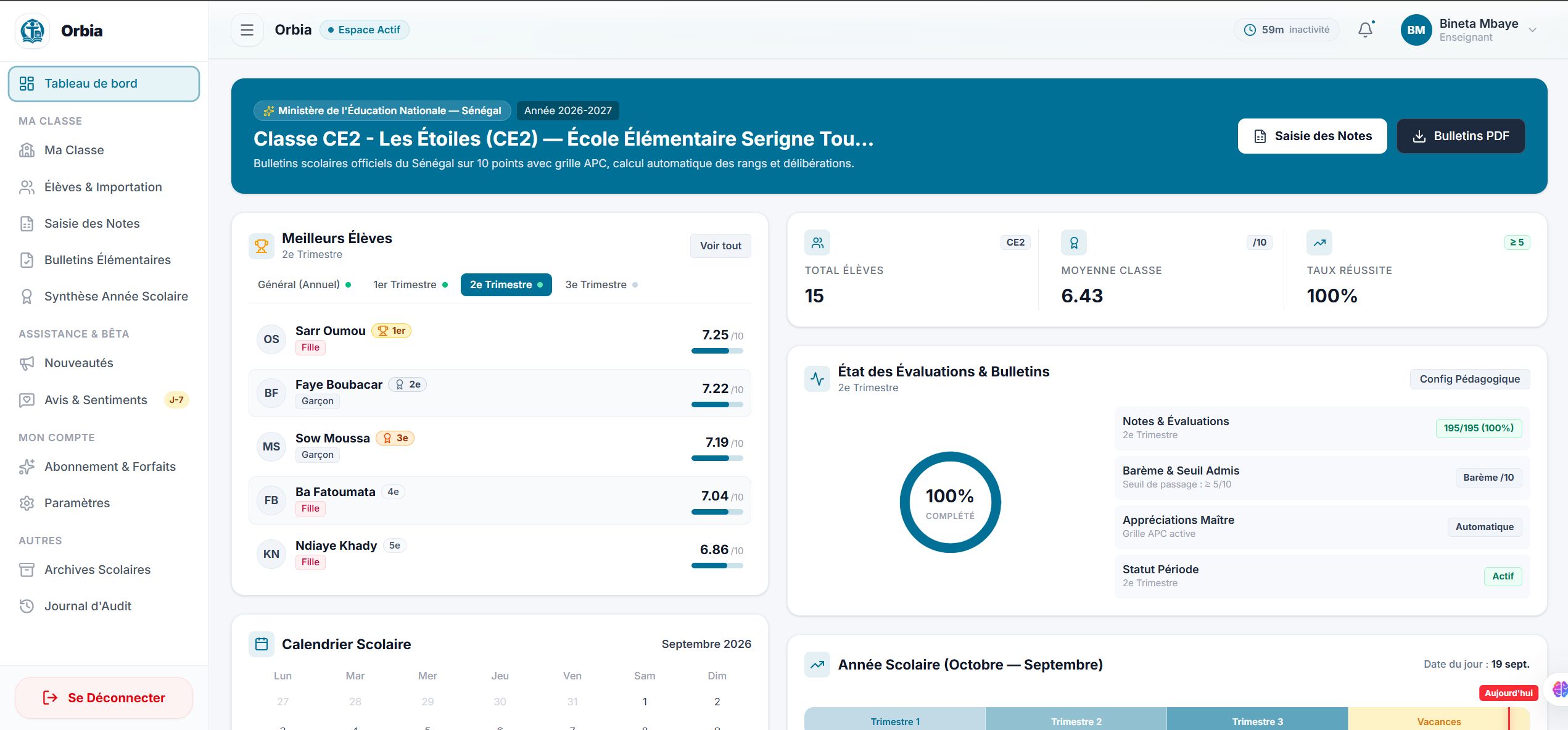1568x730 pixels.
Task: Click the clock icon in inactivity timer
Action: click(1250, 30)
